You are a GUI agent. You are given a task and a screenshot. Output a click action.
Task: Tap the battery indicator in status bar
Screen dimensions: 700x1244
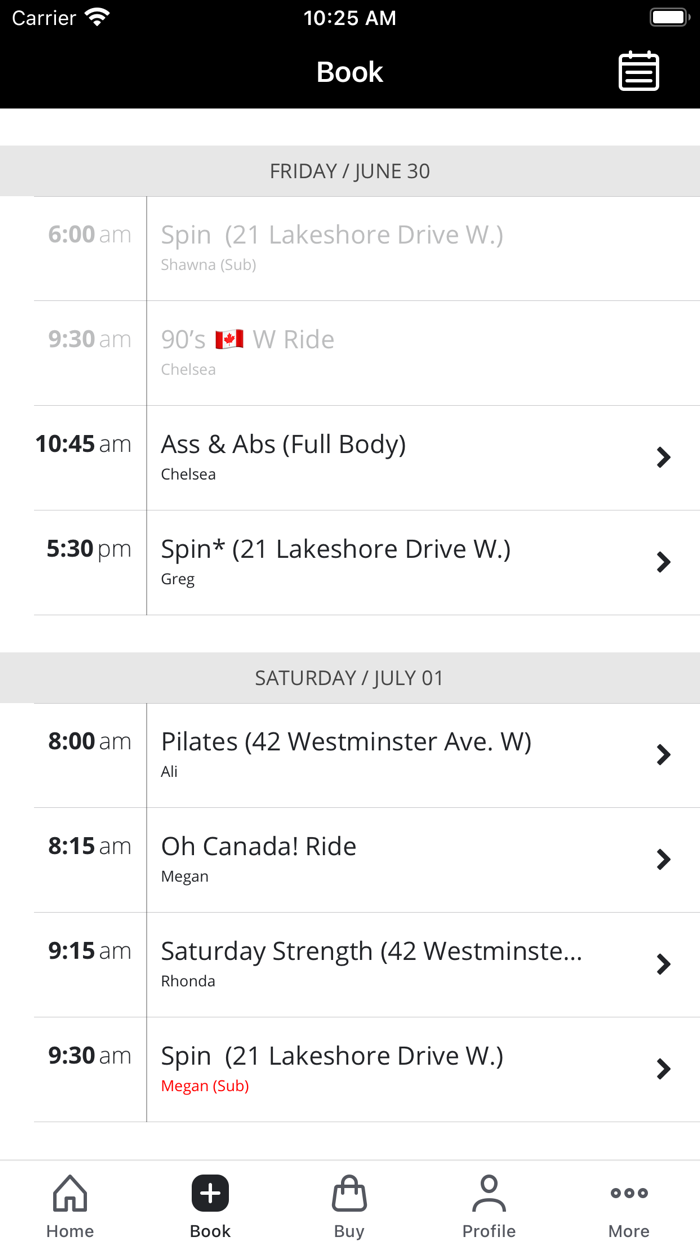[668, 18]
